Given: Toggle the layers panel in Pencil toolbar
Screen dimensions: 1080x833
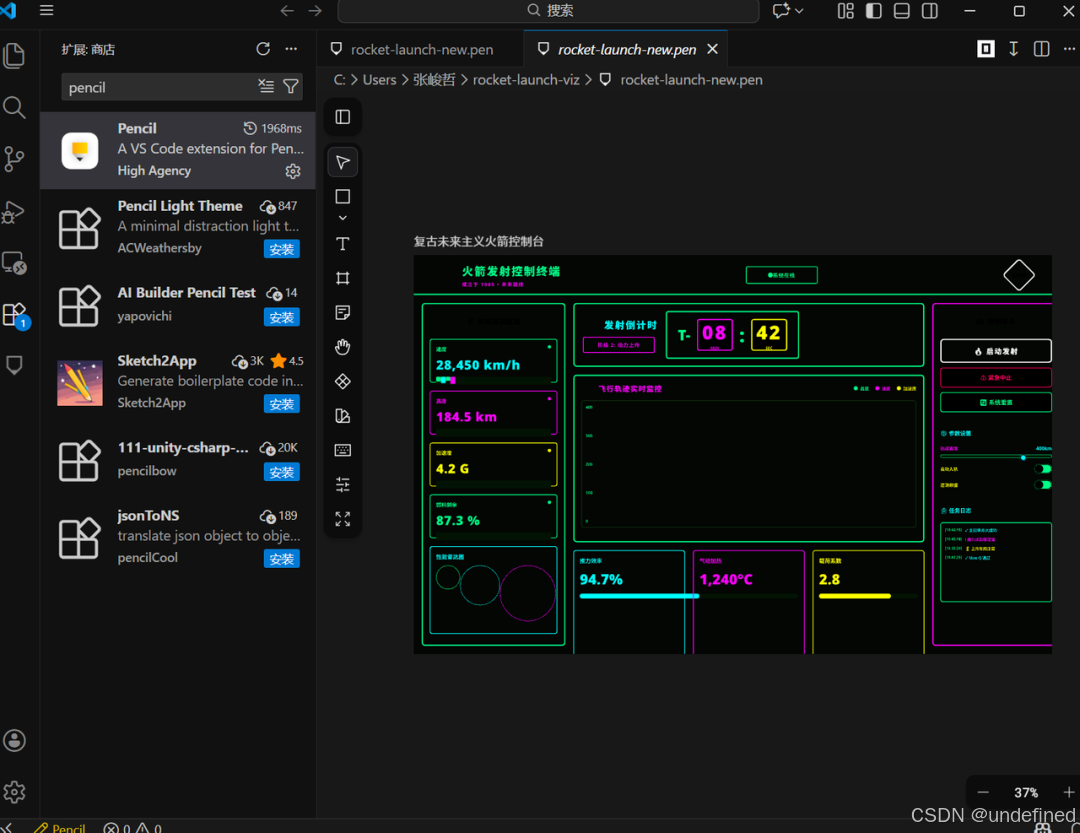Looking at the screenshot, I should 343,117.
